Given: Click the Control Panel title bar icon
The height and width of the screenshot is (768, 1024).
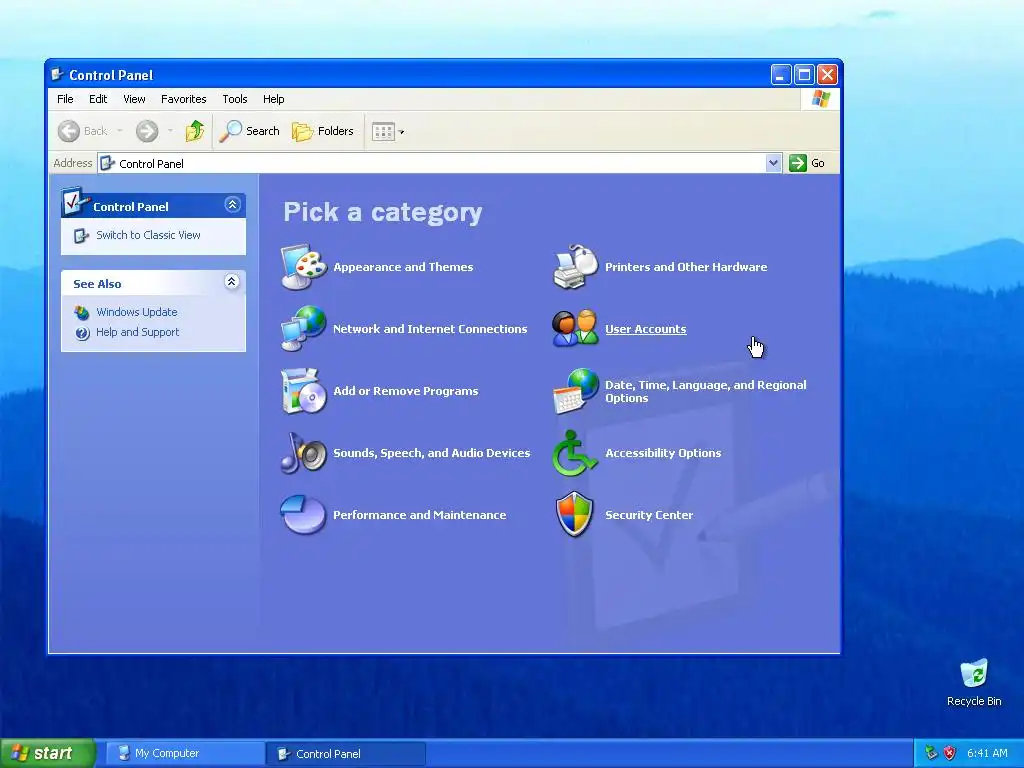Looking at the screenshot, I should point(57,74).
